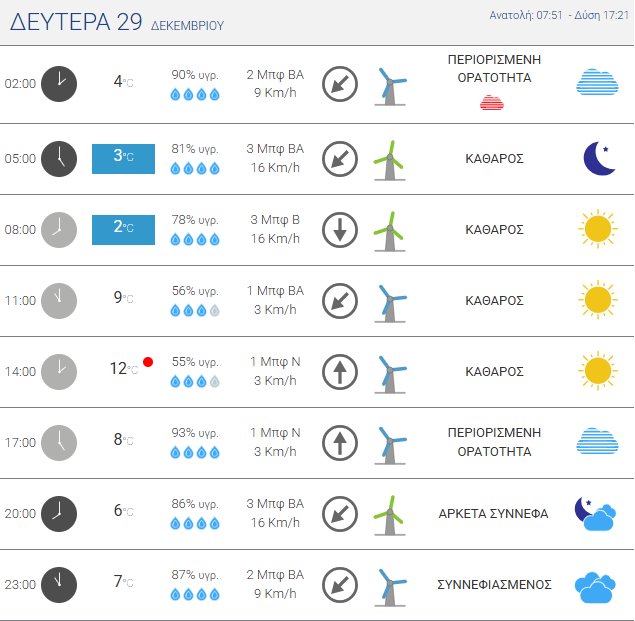Click the sun icon in the 08:00 row
The image size is (635, 621).
[597, 229]
